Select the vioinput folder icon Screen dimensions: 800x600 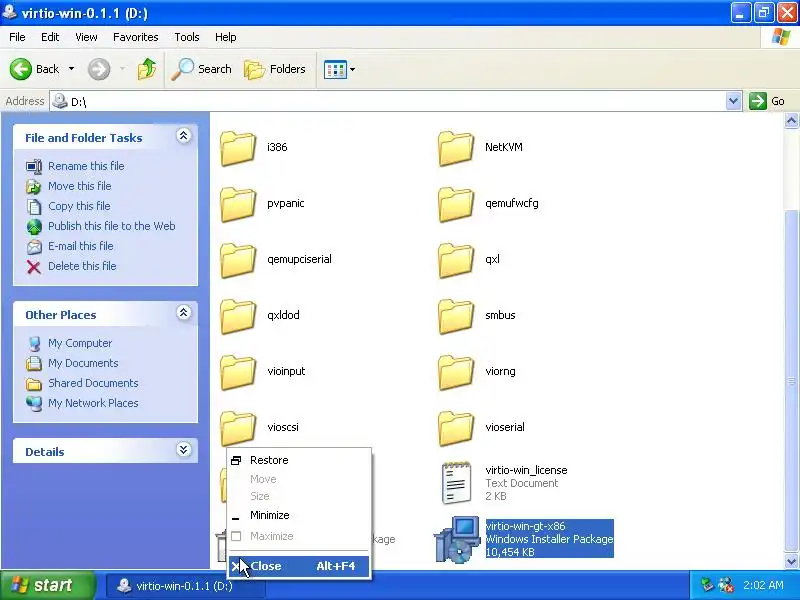coord(238,372)
